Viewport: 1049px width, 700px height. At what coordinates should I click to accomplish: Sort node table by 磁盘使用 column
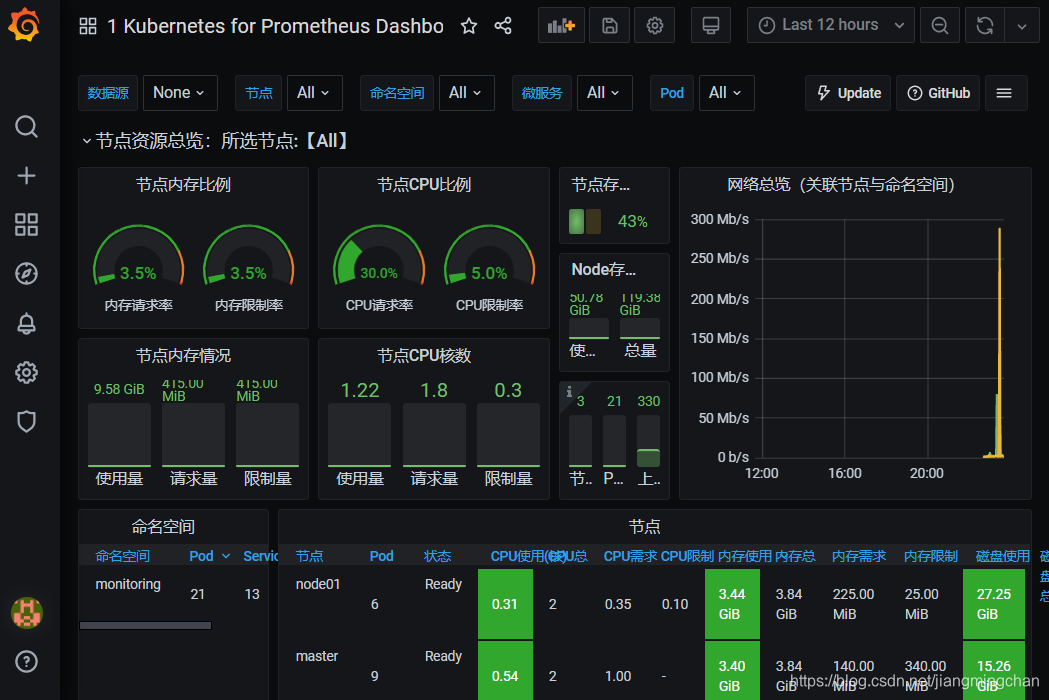[1002, 556]
